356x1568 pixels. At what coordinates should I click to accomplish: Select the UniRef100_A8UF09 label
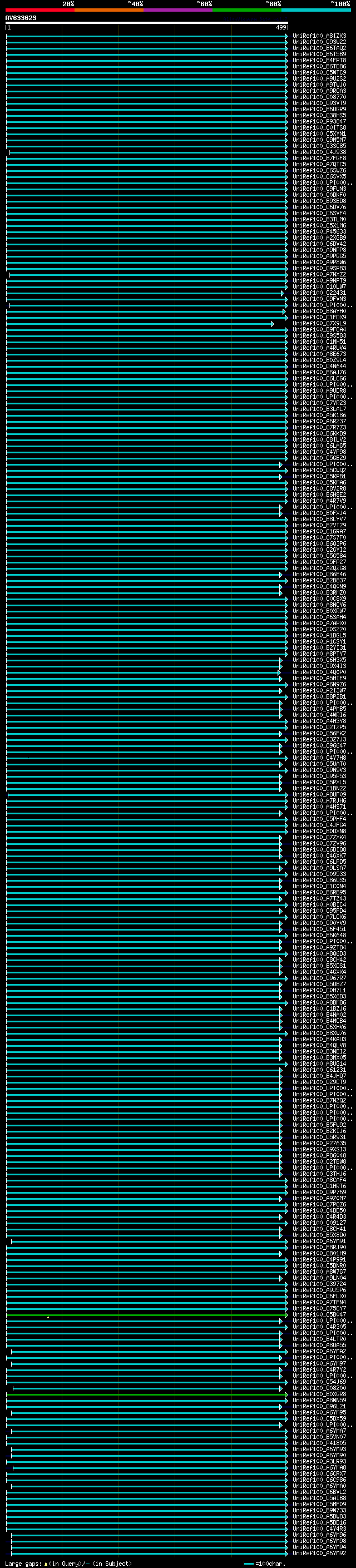click(319, 795)
